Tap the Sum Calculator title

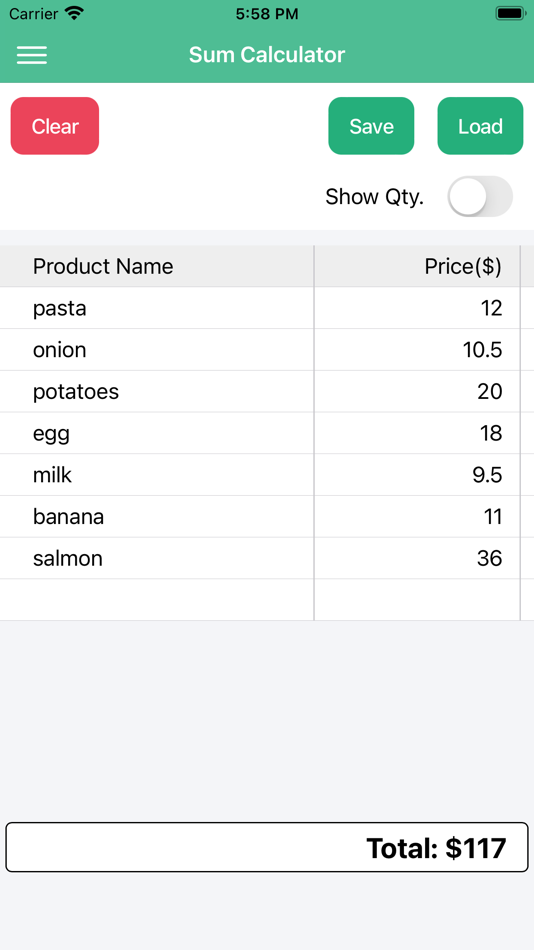coord(267,55)
